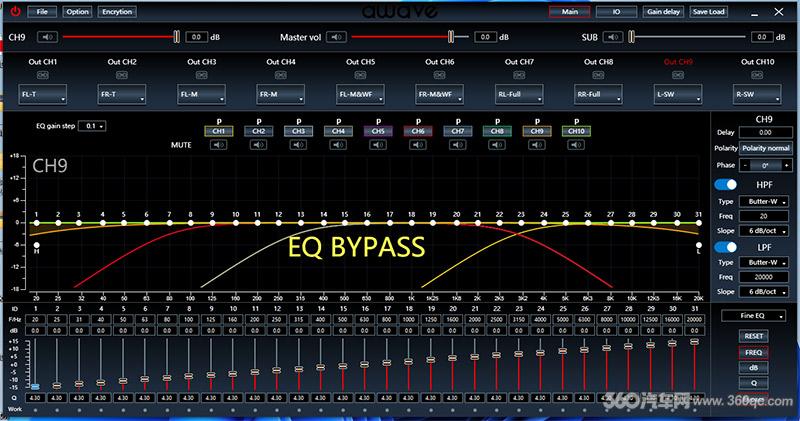Click link icon under Out CH10
800x421 pixels.
(x=757, y=75)
